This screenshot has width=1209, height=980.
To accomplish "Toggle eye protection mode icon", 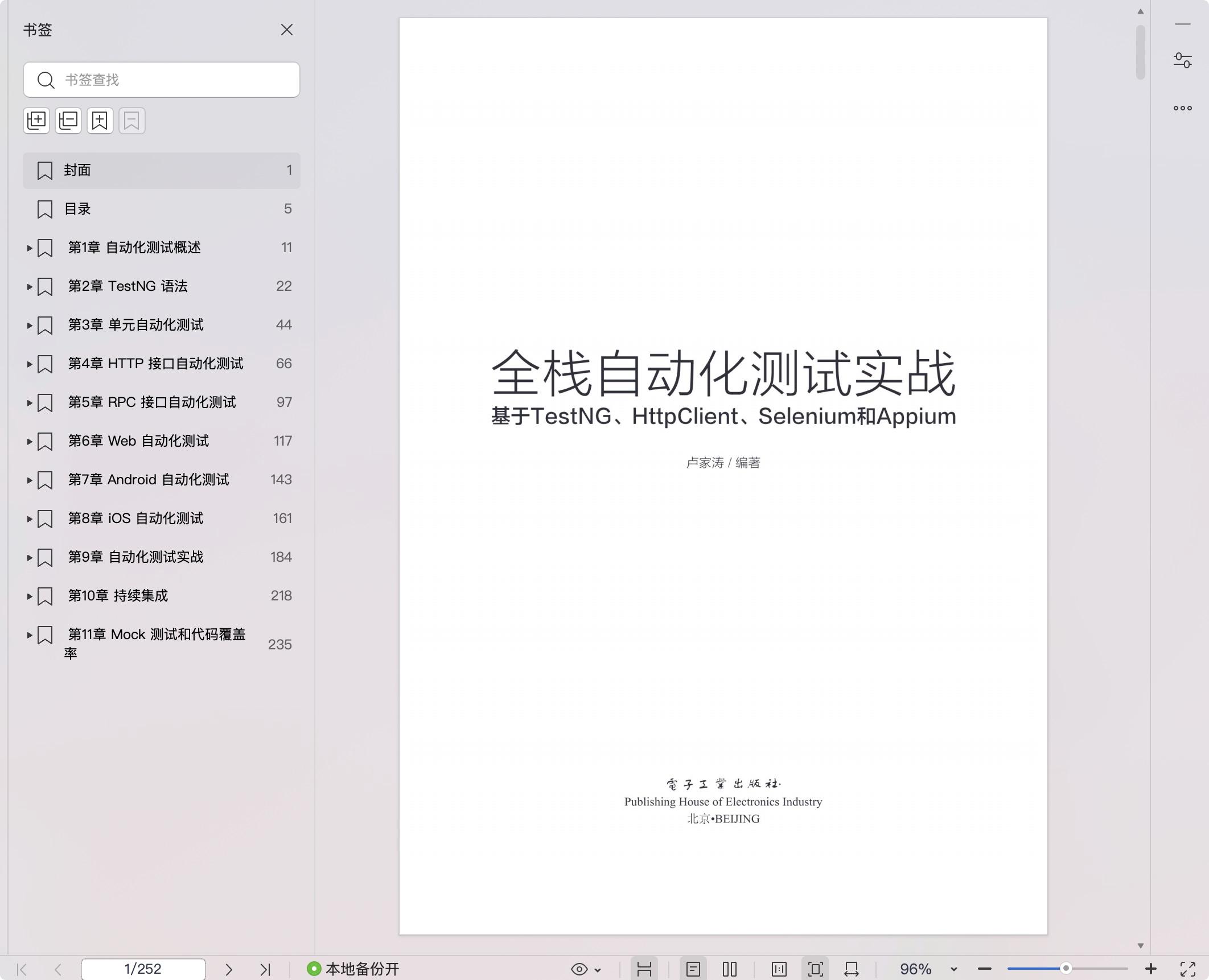I will (x=579, y=969).
